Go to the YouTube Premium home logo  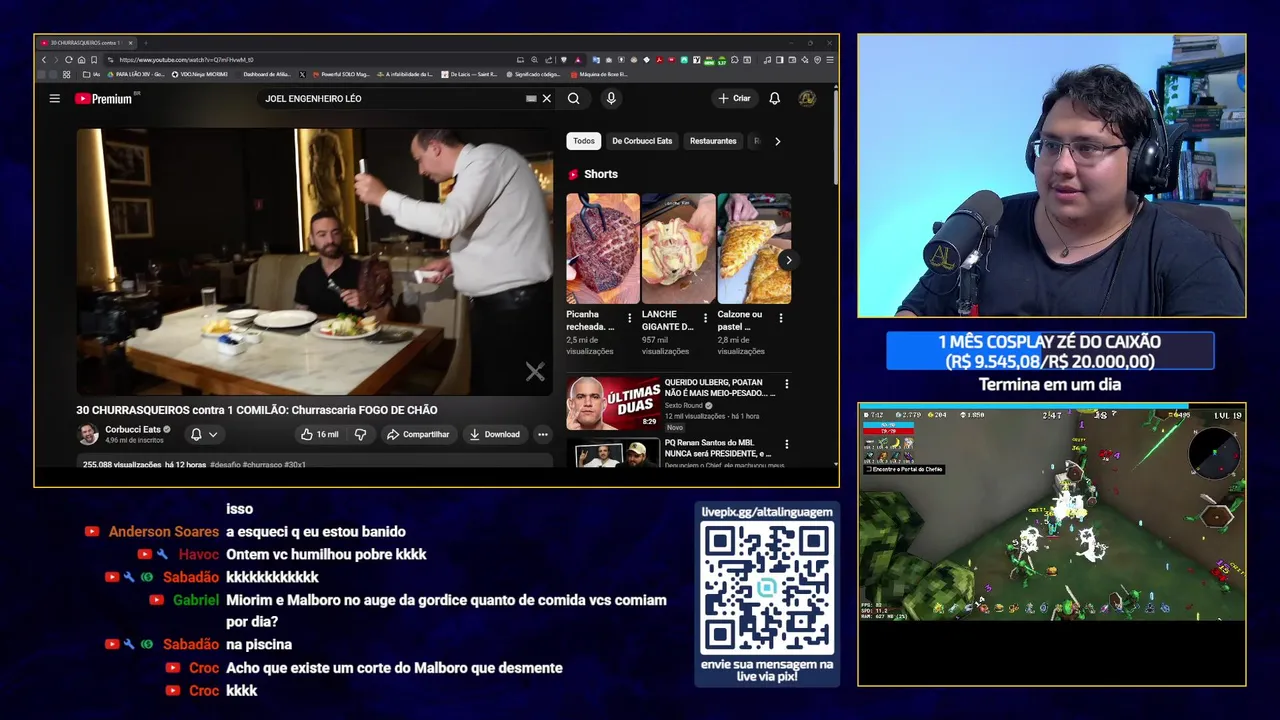104,99
